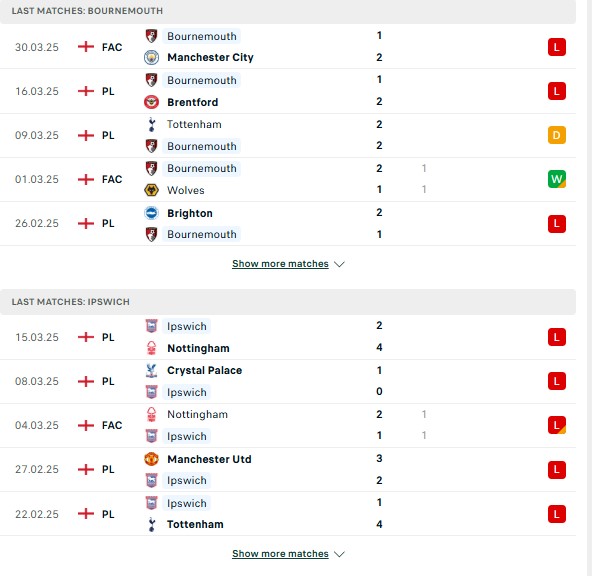This screenshot has height=576, width=592.
Task: Click the Brighton club crest icon
Action: [151, 213]
